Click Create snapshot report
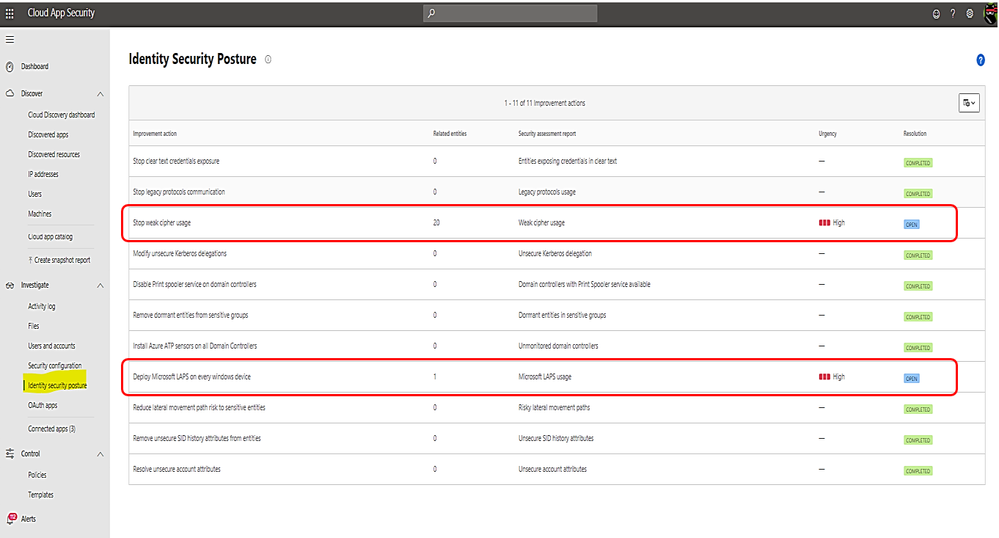The width and height of the screenshot is (999, 538). [x=59, y=260]
